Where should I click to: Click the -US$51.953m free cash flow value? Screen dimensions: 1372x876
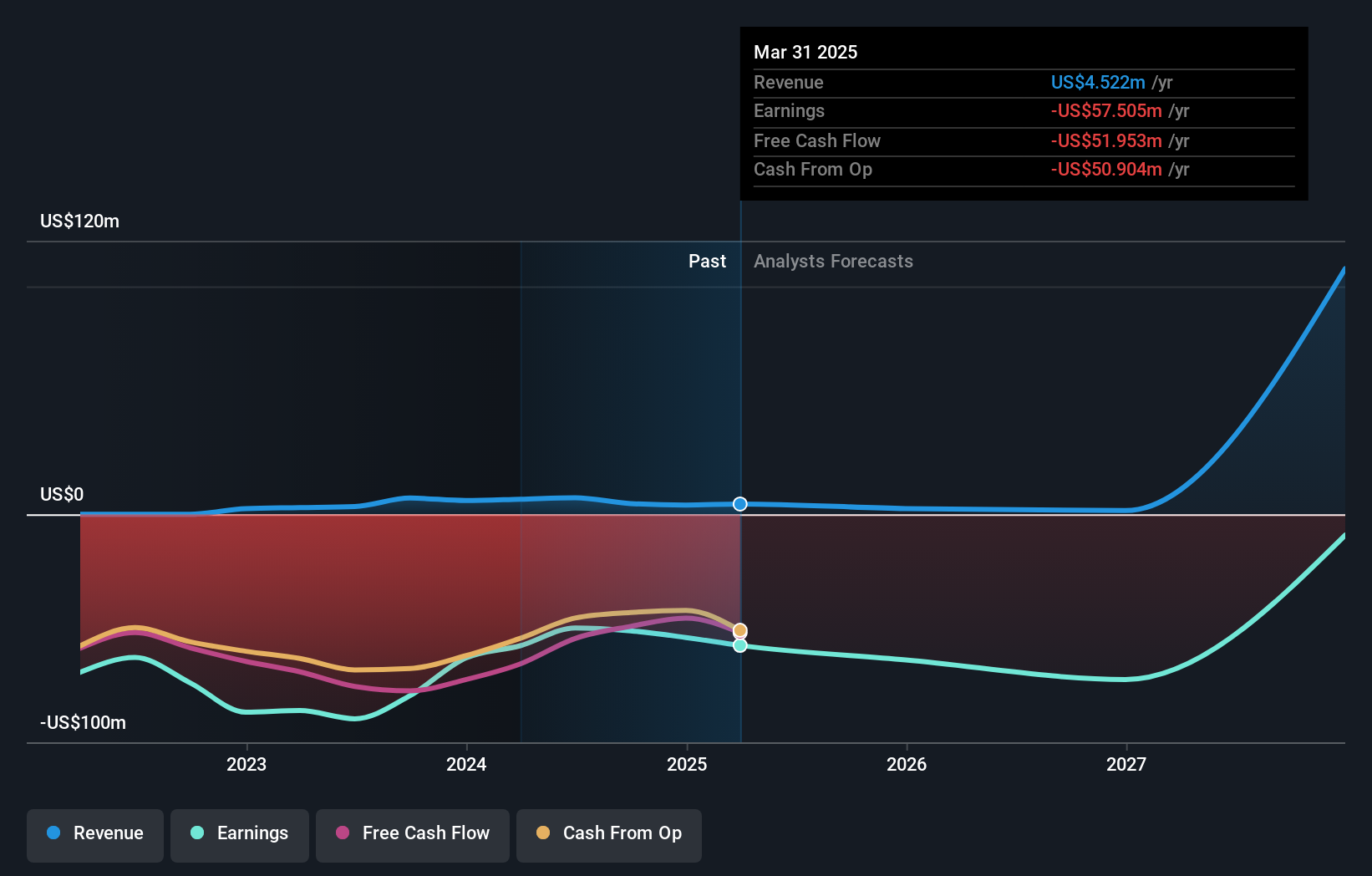(x=1106, y=140)
